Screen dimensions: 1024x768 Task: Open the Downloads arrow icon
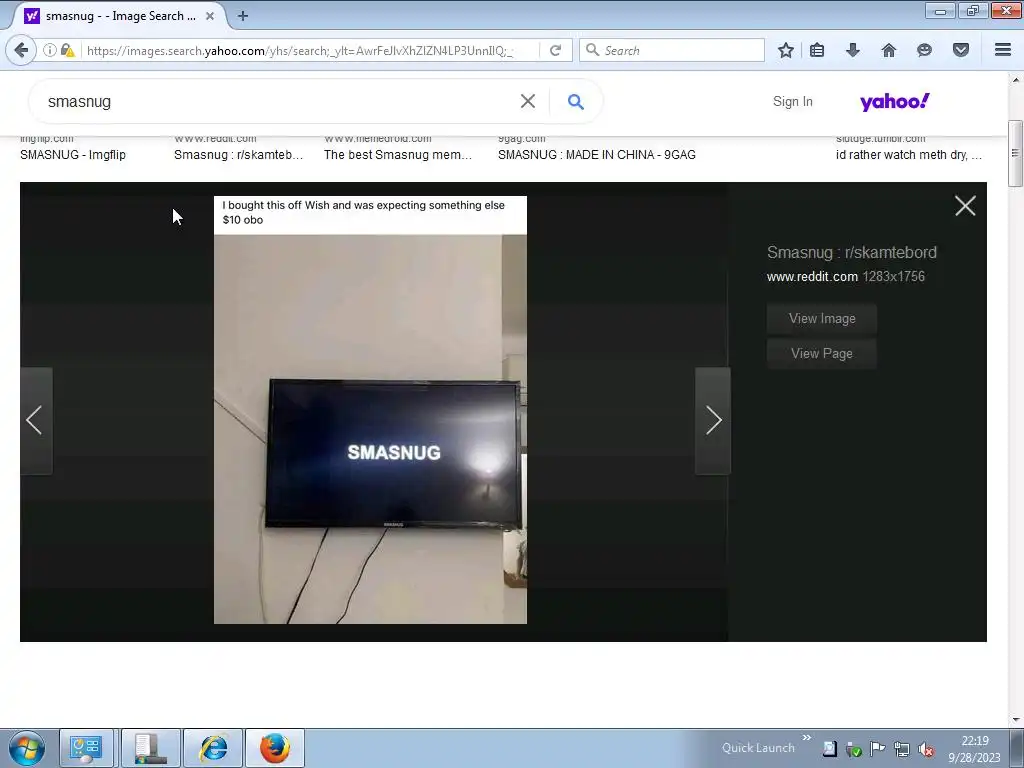(853, 50)
